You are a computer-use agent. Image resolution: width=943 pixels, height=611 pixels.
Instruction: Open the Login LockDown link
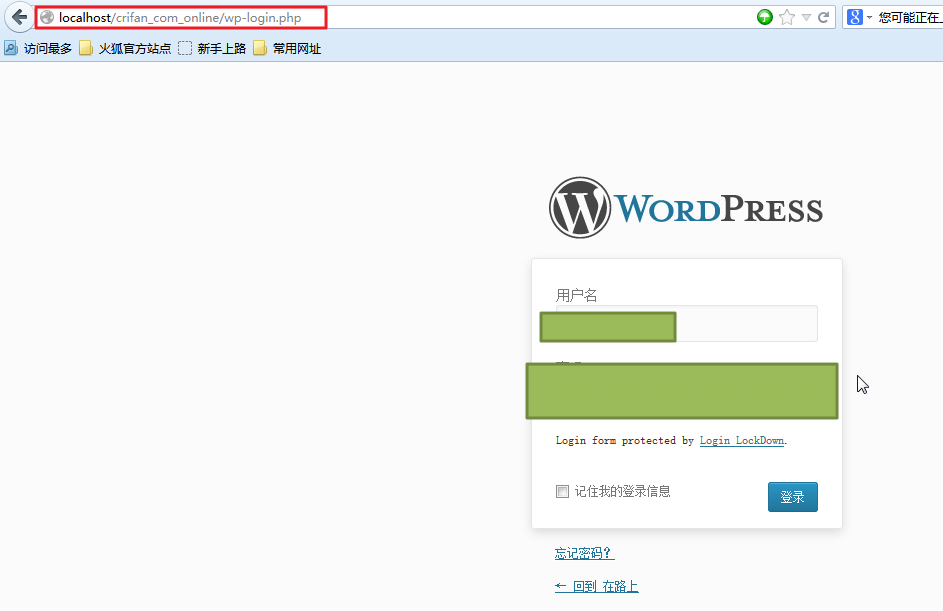point(742,440)
